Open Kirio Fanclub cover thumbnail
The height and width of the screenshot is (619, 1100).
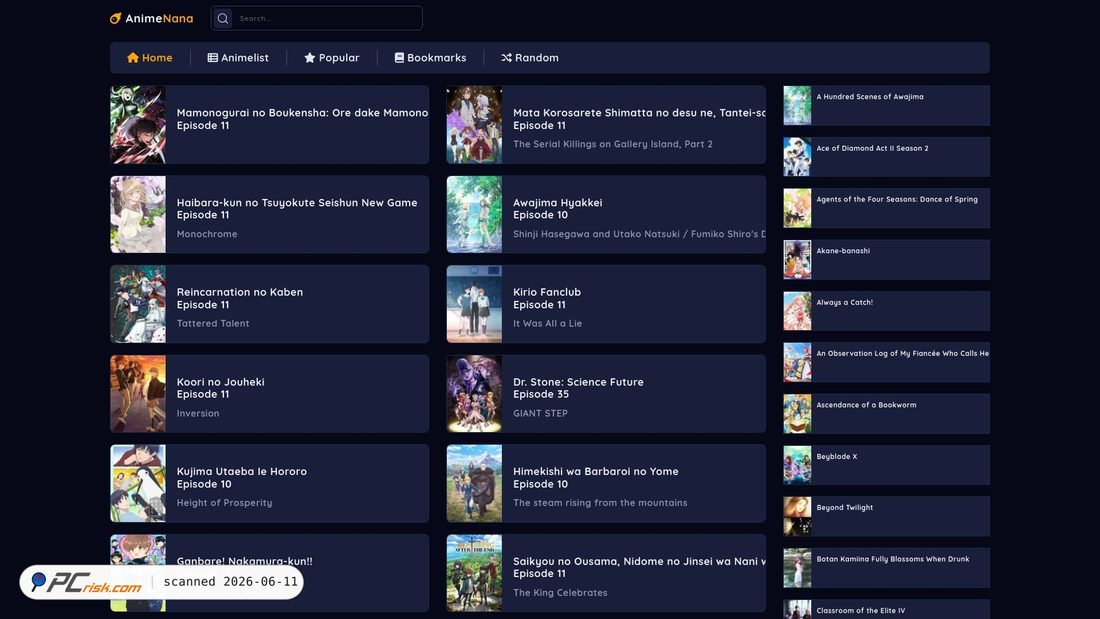(x=474, y=304)
